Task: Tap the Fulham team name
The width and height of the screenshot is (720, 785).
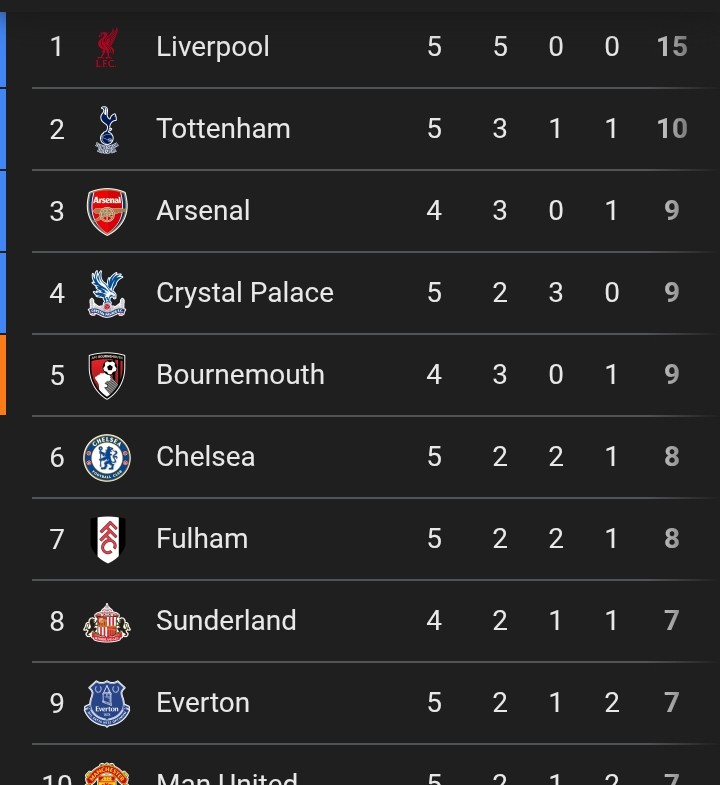Action: (202, 539)
